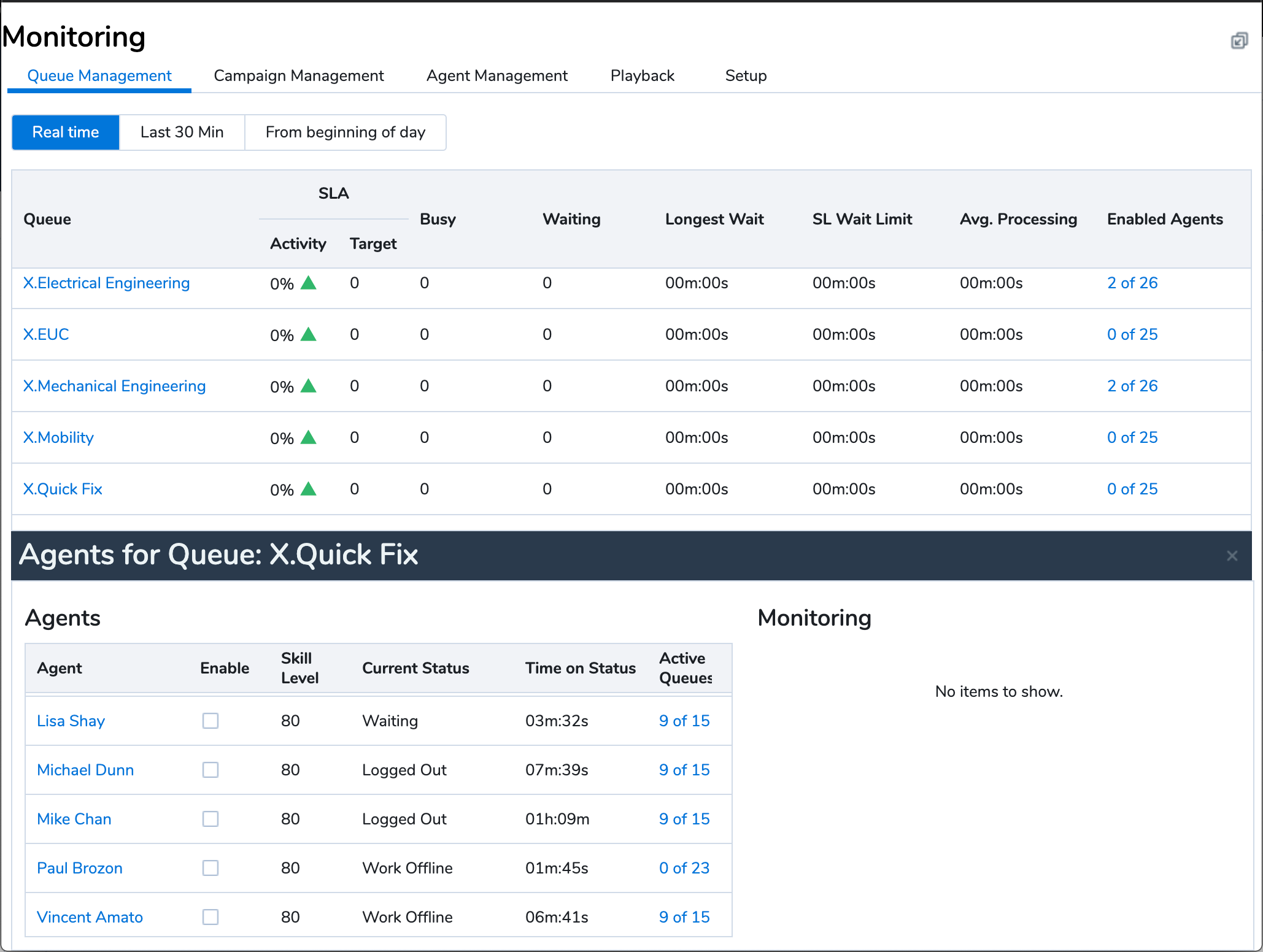The image size is (1263, 952).
Task: Click the SLA triangle for X.Quick Fix
Action: 309,489
